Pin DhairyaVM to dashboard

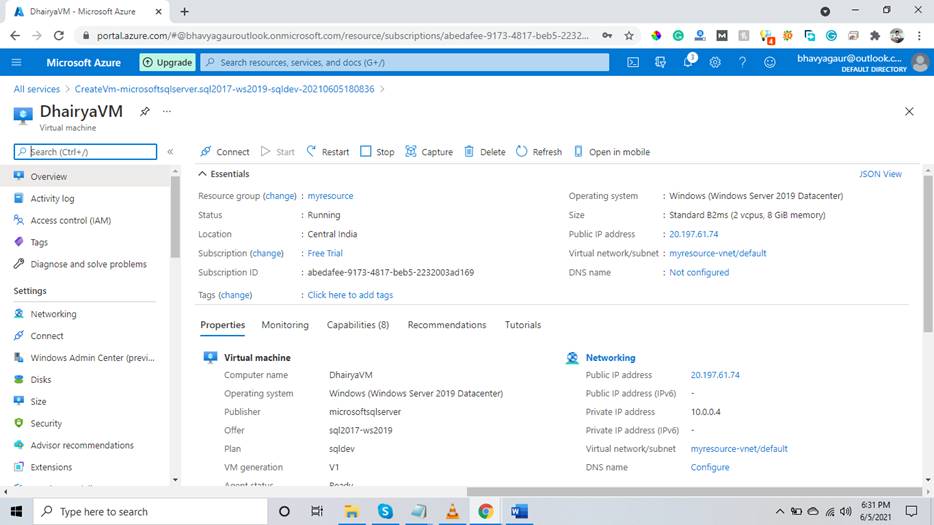pos(145,111)
